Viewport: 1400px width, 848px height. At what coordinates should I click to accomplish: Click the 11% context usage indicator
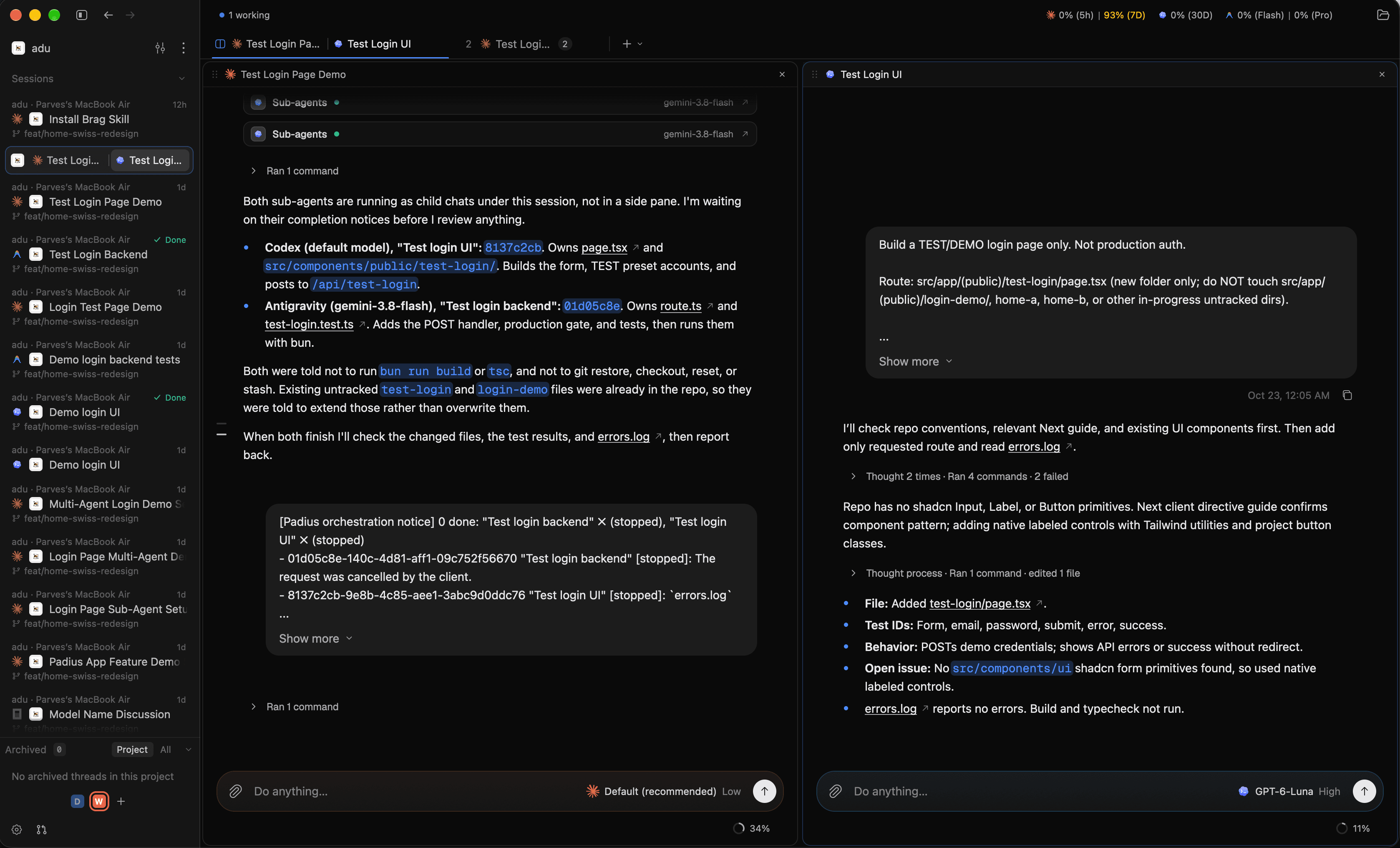click(x=1353, y=829)
